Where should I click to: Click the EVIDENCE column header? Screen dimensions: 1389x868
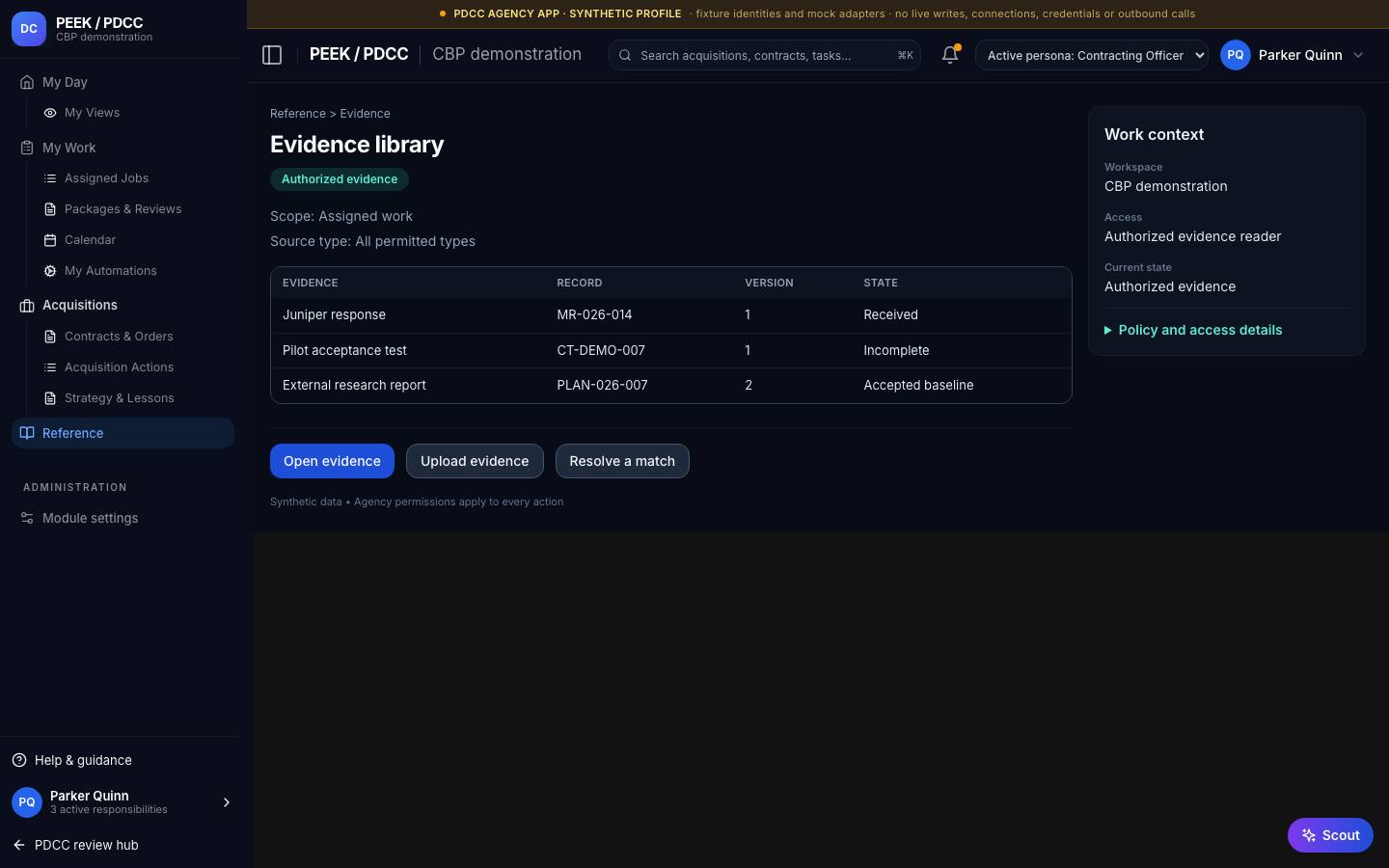(310, 283)
